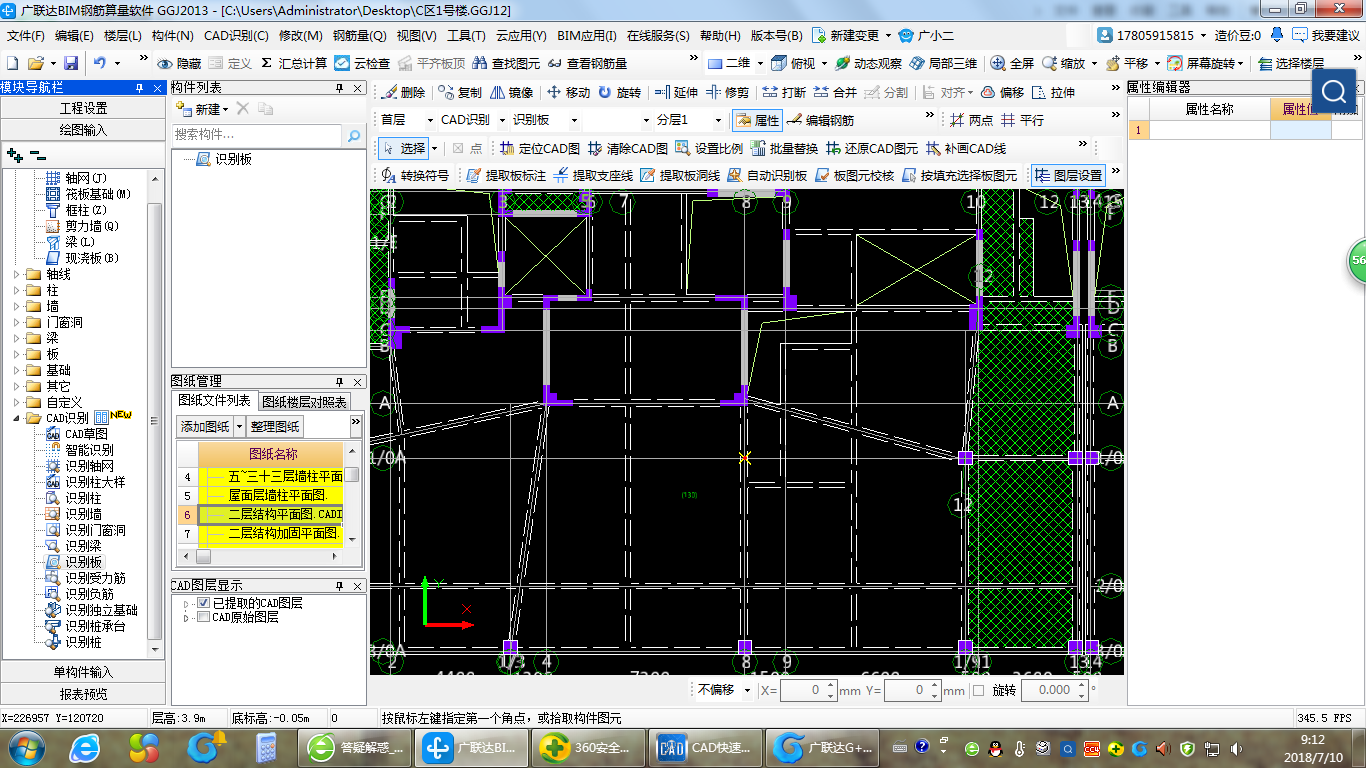Switch to 图纸楼层对照表 tab
The image size is (1366, 768).
point(304,402)
